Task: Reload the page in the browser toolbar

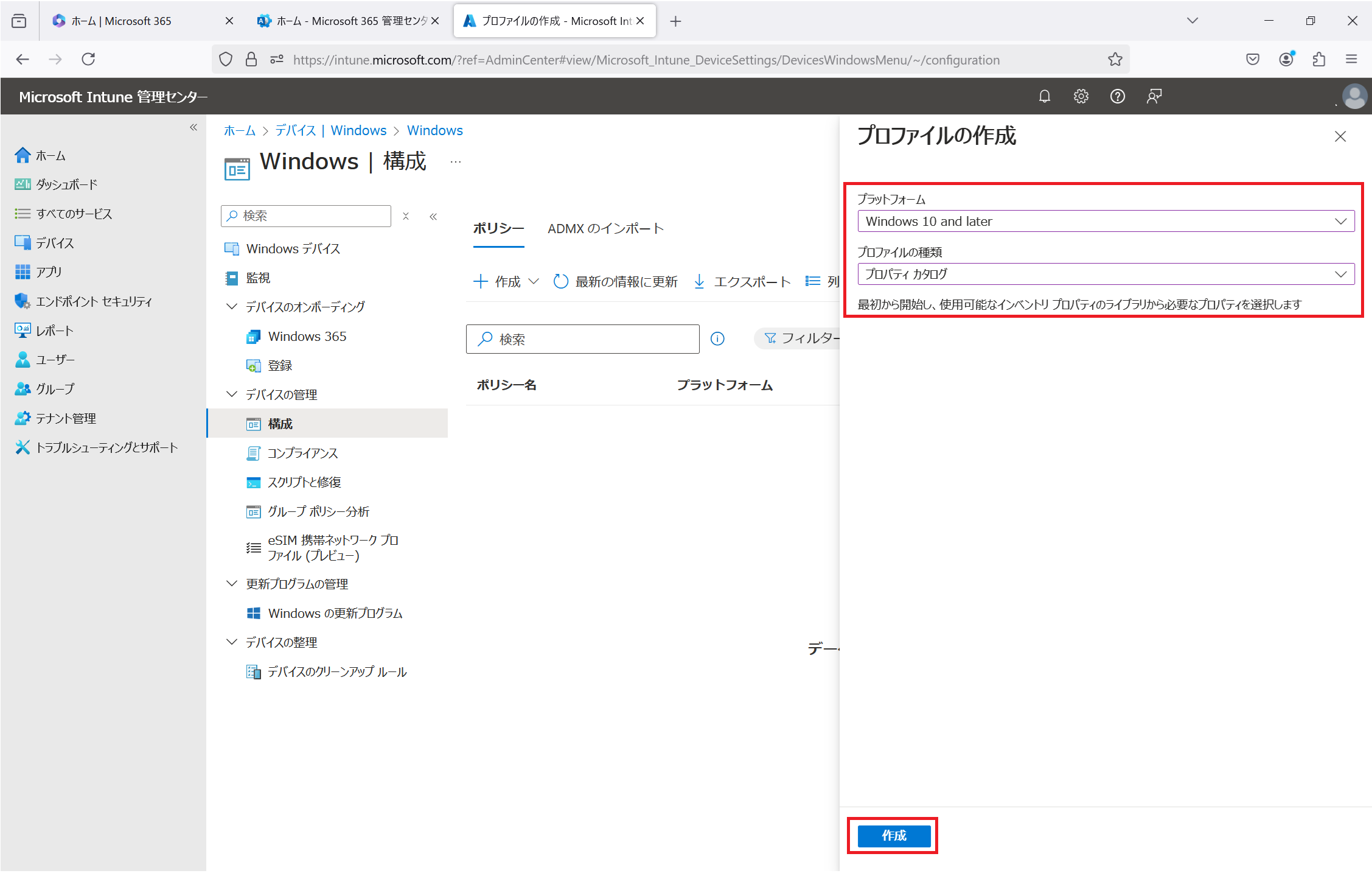Action: [88, 59]
